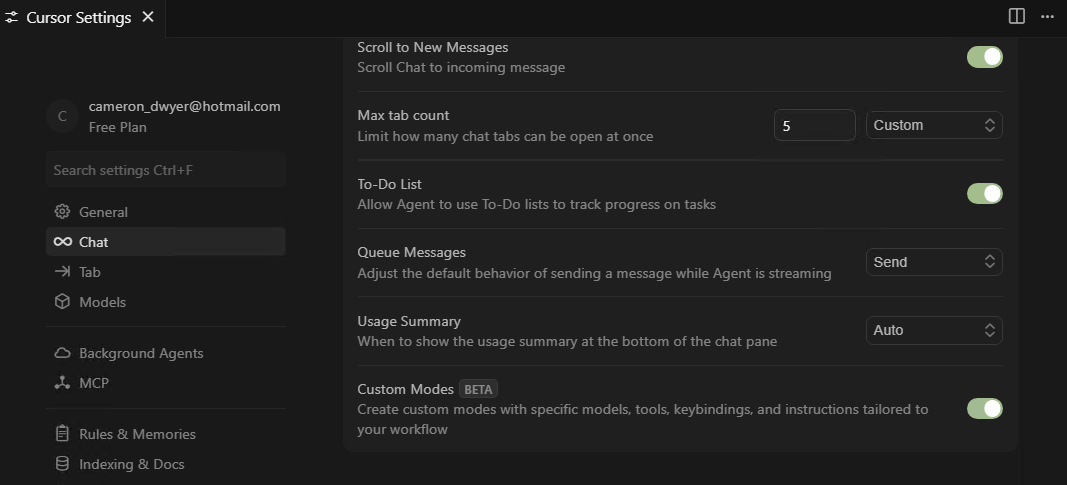
Task: Click the Background Agents cloud icon
Action: pyautogui.click(x=62, y=353)
